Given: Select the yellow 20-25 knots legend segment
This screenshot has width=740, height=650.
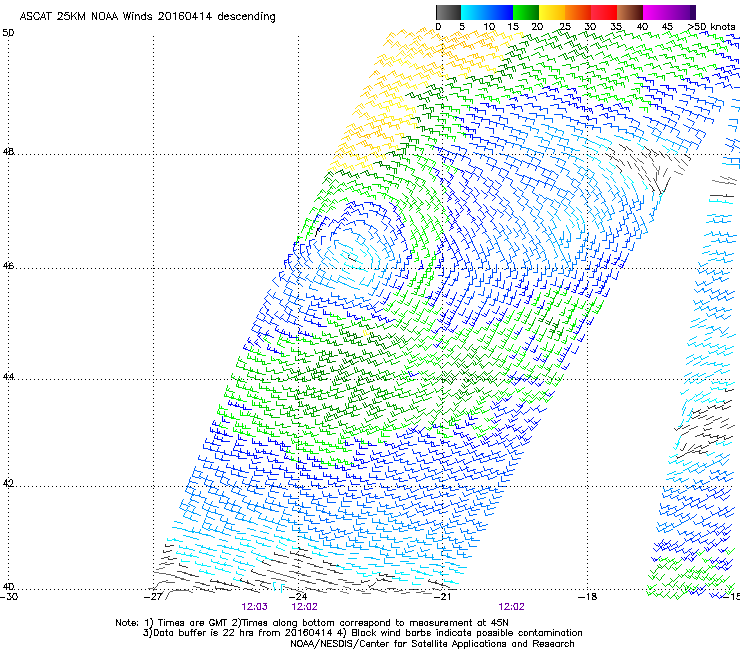Looking at the screenshot, I should (551, 12).
